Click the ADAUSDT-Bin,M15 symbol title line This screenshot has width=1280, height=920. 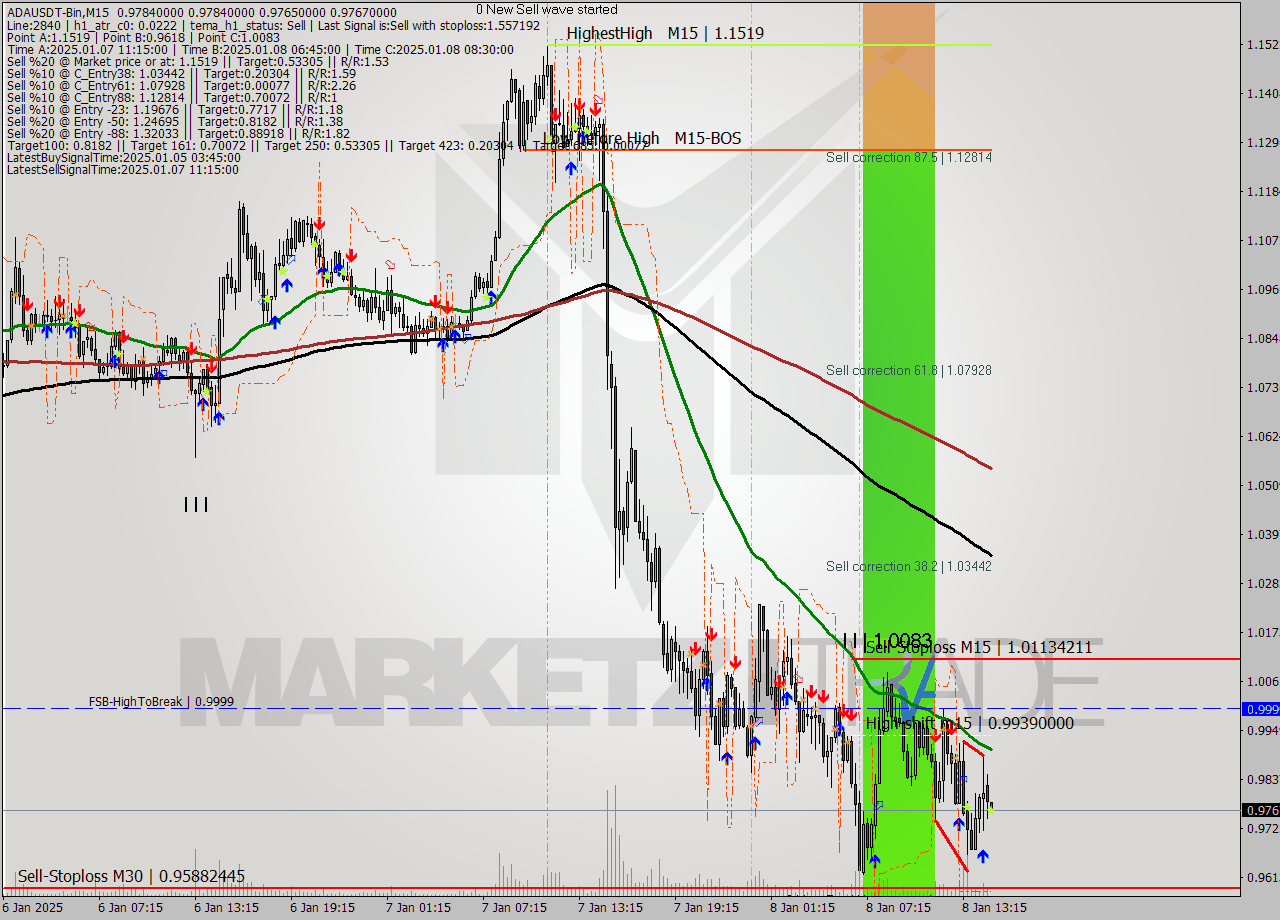[201, 12]
